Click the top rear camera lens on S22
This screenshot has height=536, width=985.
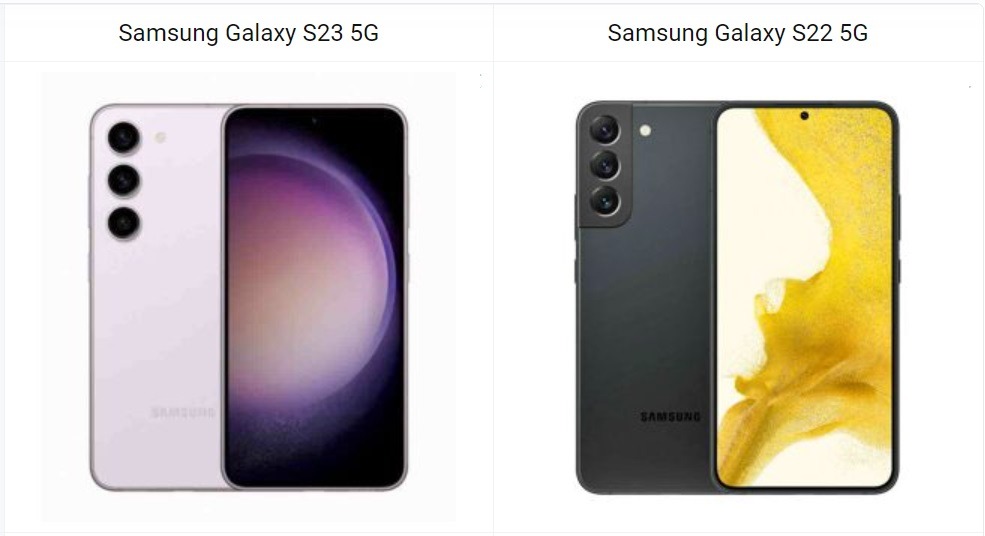[604, 129]
